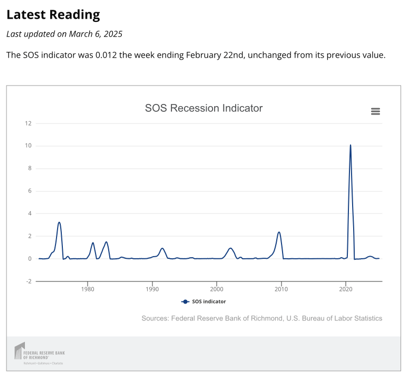Click the 2002 bump on the line
This screenshot has height=381, width=409.
230,248
